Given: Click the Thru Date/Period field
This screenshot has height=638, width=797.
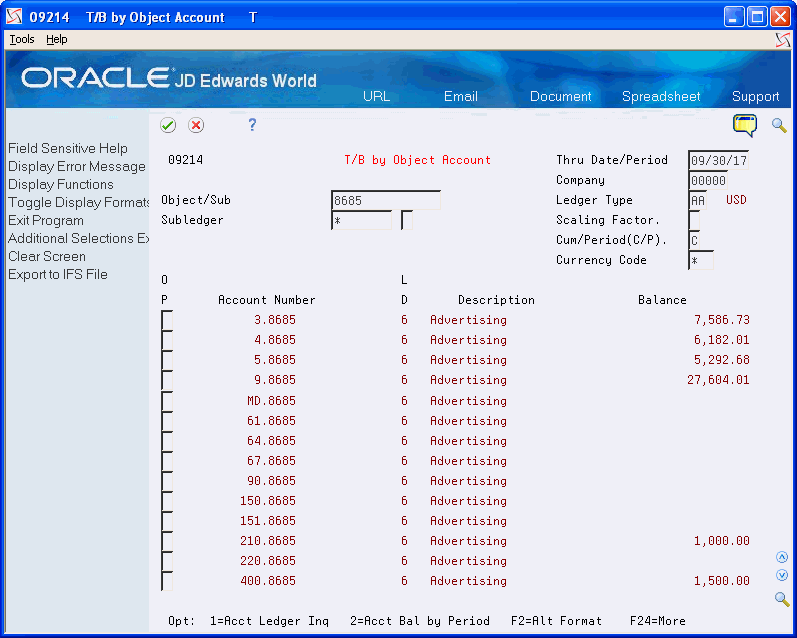Looking at the screenshot, I should [x=718, y=160].
